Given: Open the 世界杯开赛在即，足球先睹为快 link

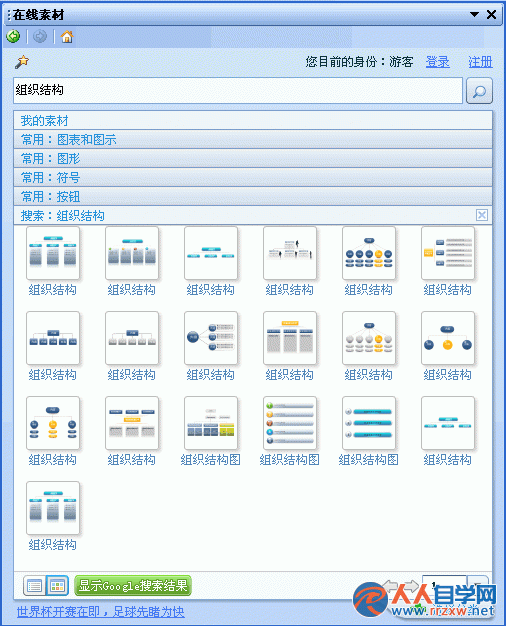Looking at the screenshot, I should pos(101,612).
